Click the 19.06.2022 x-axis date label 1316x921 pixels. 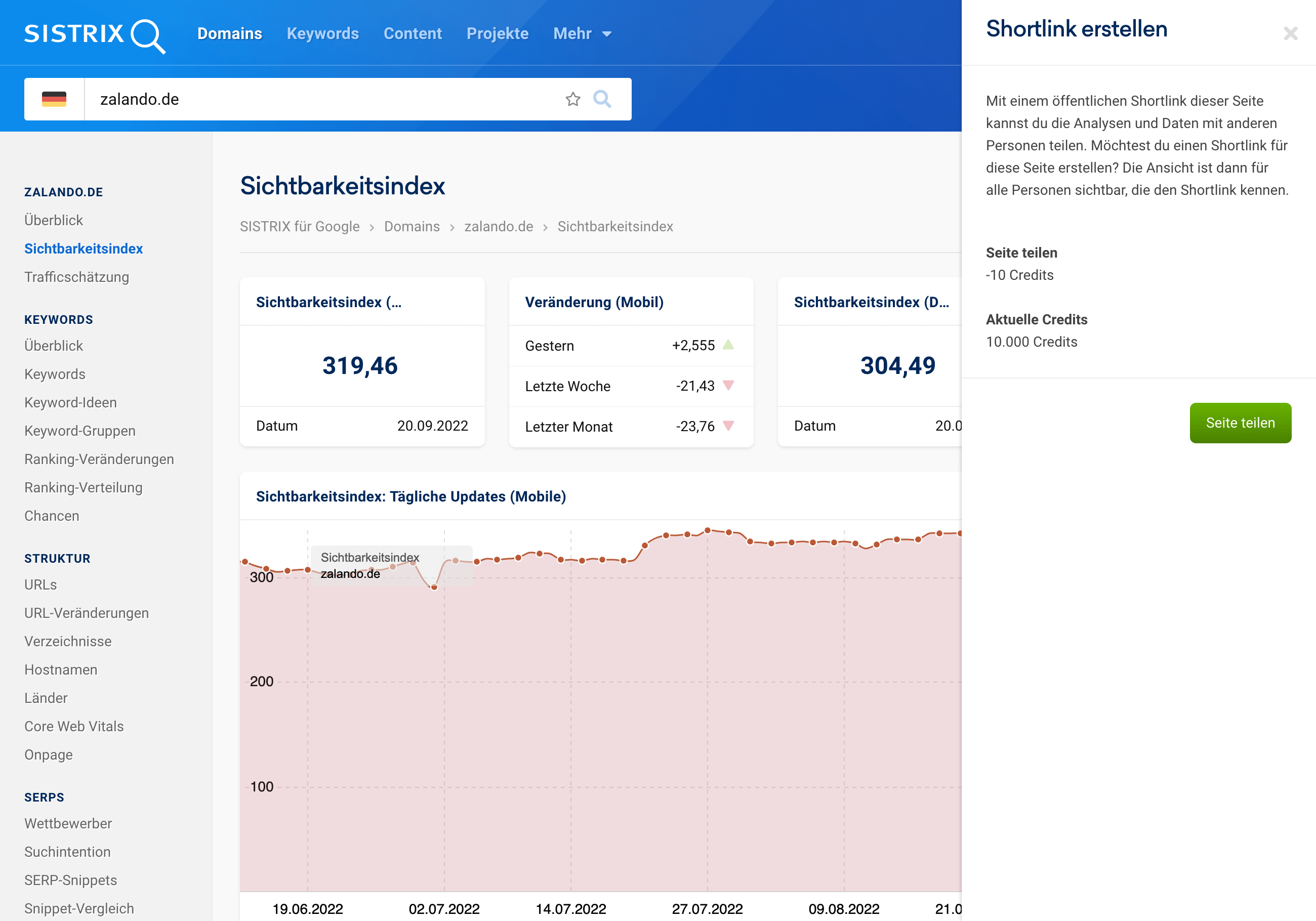point(308,909)
